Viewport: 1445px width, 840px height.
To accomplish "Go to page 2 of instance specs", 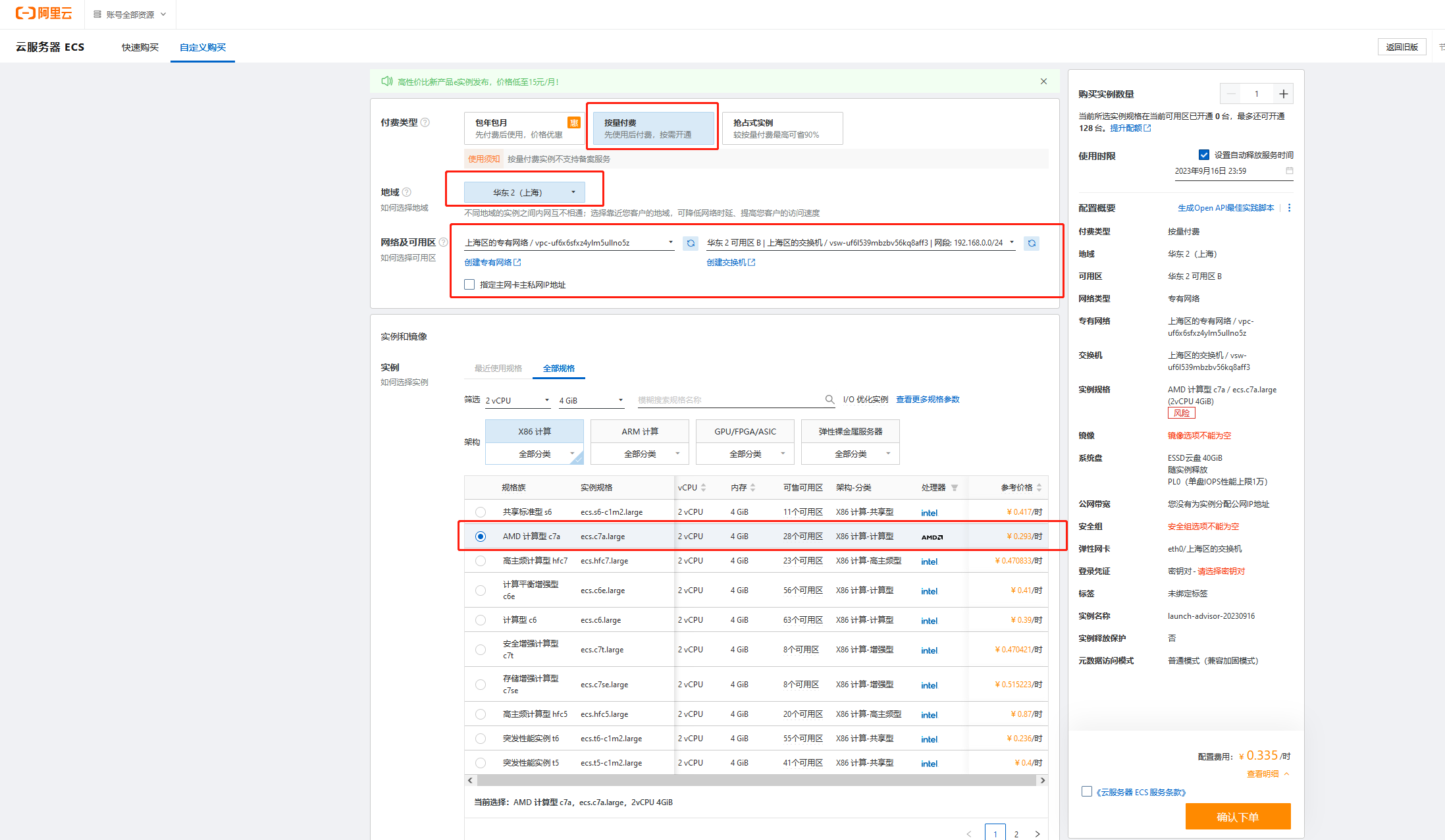I will [x=1016, y=834].
